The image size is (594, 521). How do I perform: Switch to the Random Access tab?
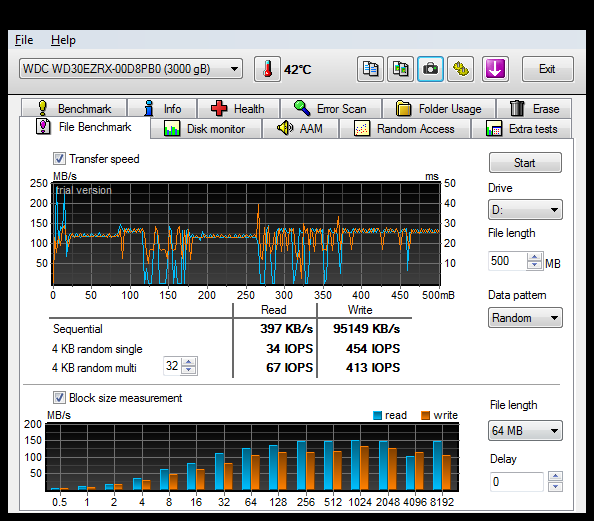coord(405,129)
